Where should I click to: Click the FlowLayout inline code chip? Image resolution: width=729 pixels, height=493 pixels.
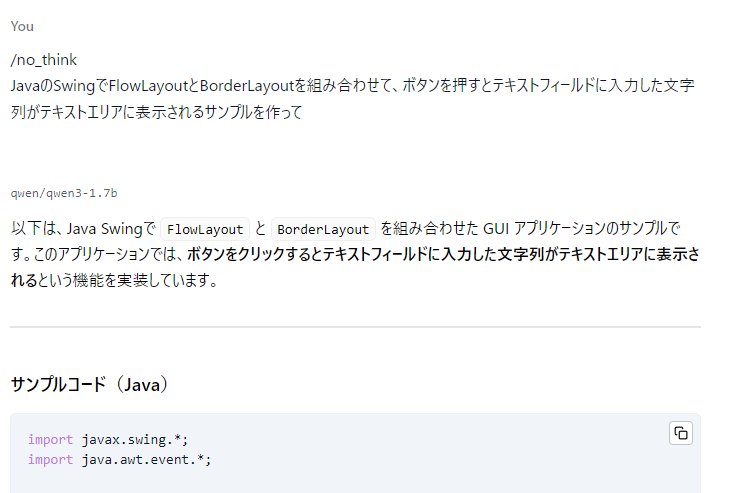(x=205, y=229)
